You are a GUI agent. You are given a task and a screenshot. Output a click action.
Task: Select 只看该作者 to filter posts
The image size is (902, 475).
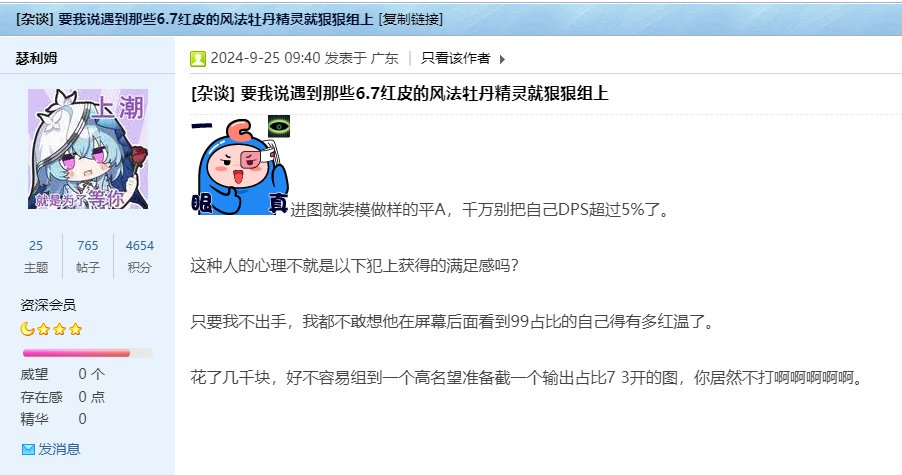click(456, 58)
